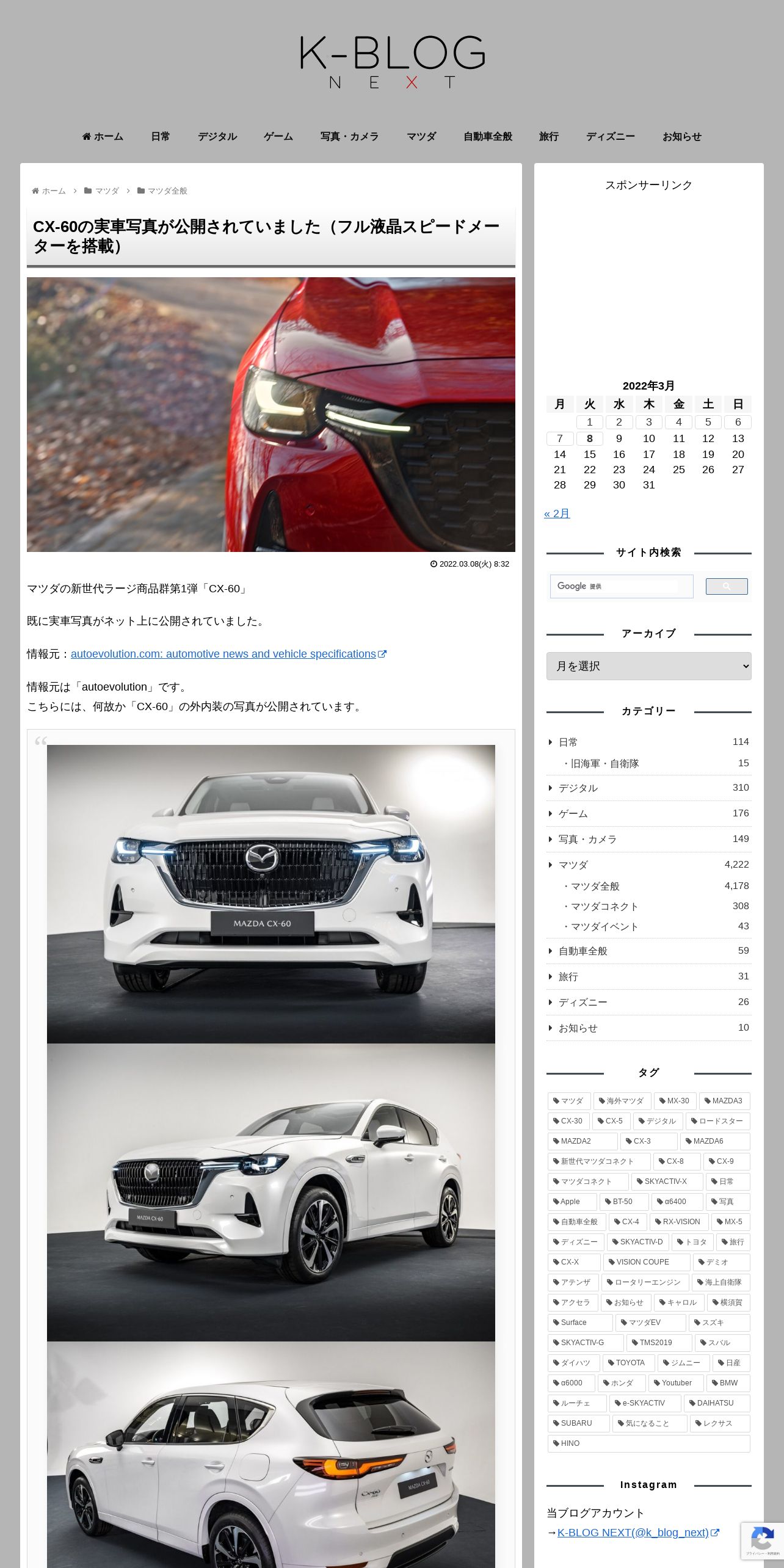Open the 写真・カメラ navigation menu item
784x1568 pixels.
coord(350,137)
